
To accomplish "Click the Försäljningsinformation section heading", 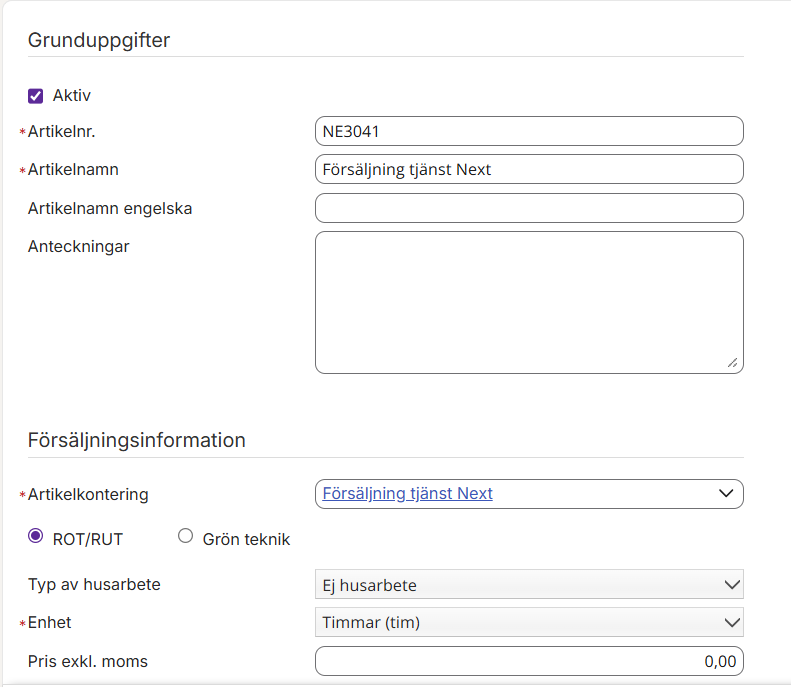I will coord(136,441).
